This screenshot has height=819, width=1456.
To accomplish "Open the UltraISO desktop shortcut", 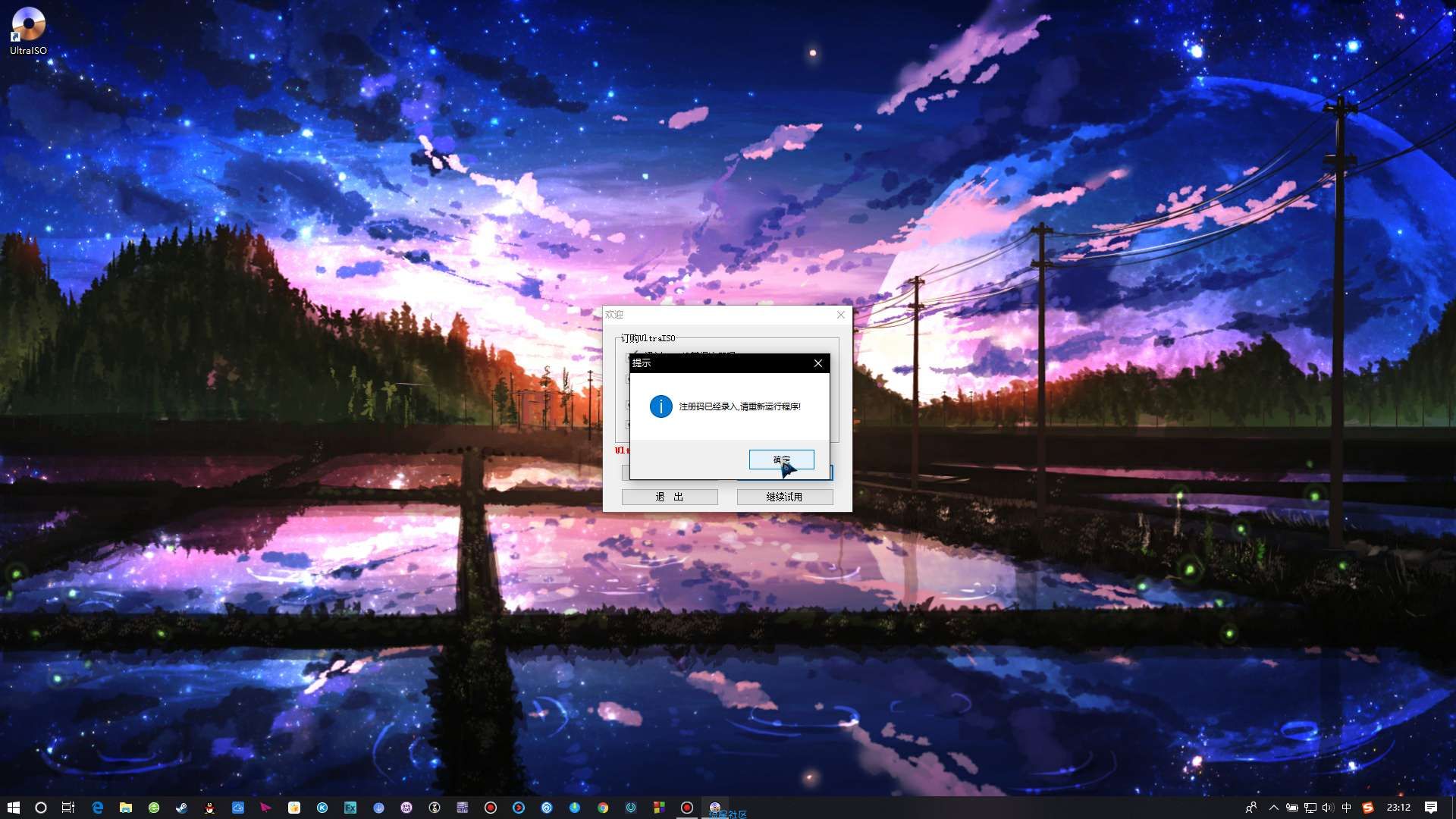I will click(x=28, y=31).
